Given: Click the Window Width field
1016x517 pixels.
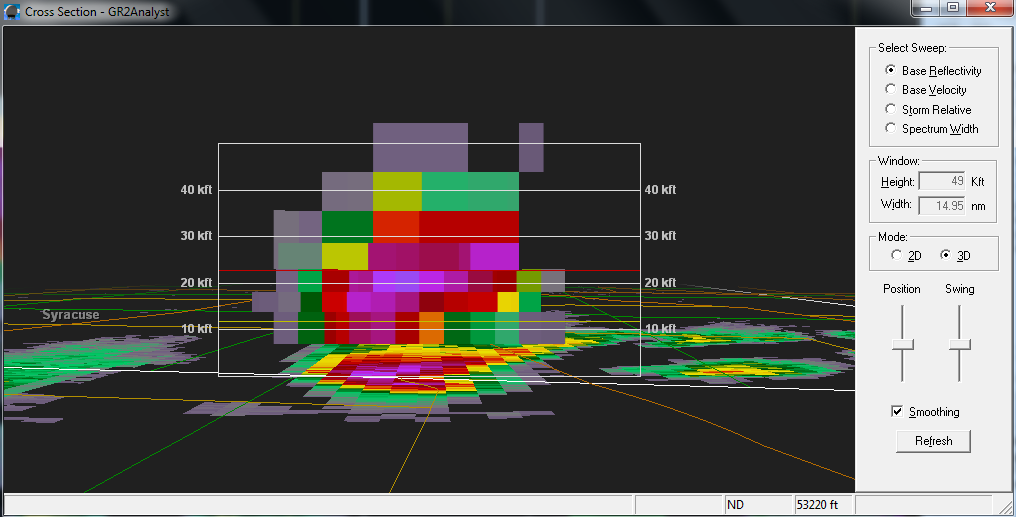Looking at the screenshot, I should coord(941,206).
